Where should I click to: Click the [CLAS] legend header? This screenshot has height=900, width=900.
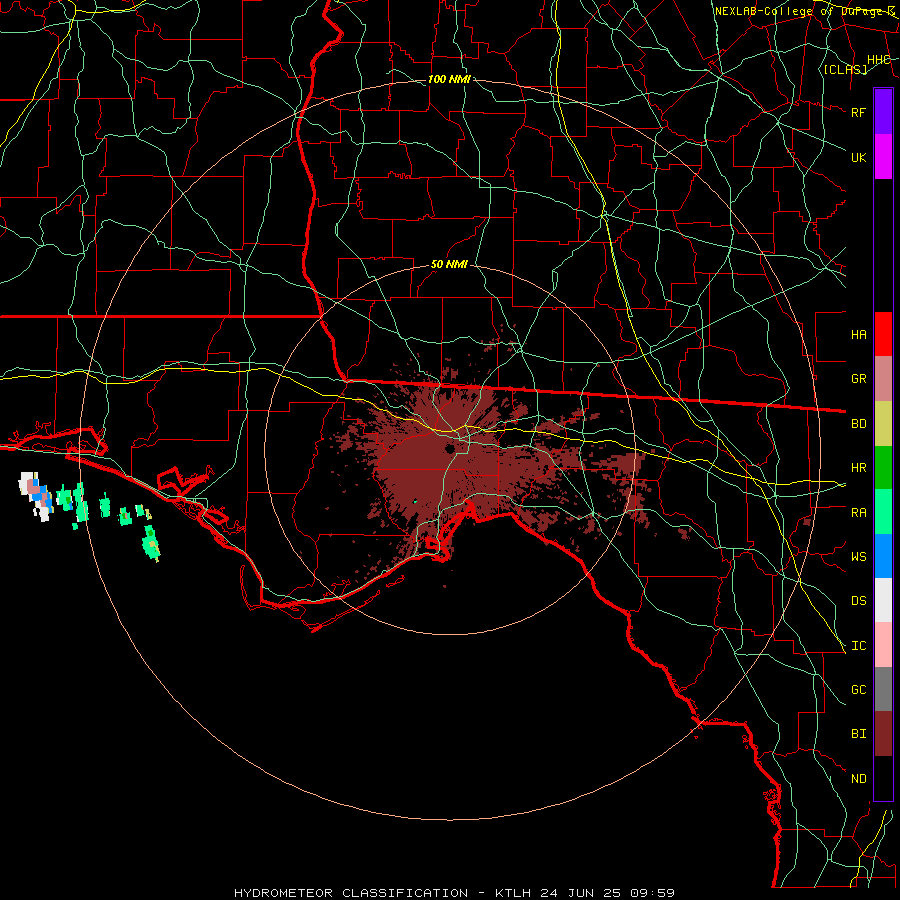[x=845, y=69]
